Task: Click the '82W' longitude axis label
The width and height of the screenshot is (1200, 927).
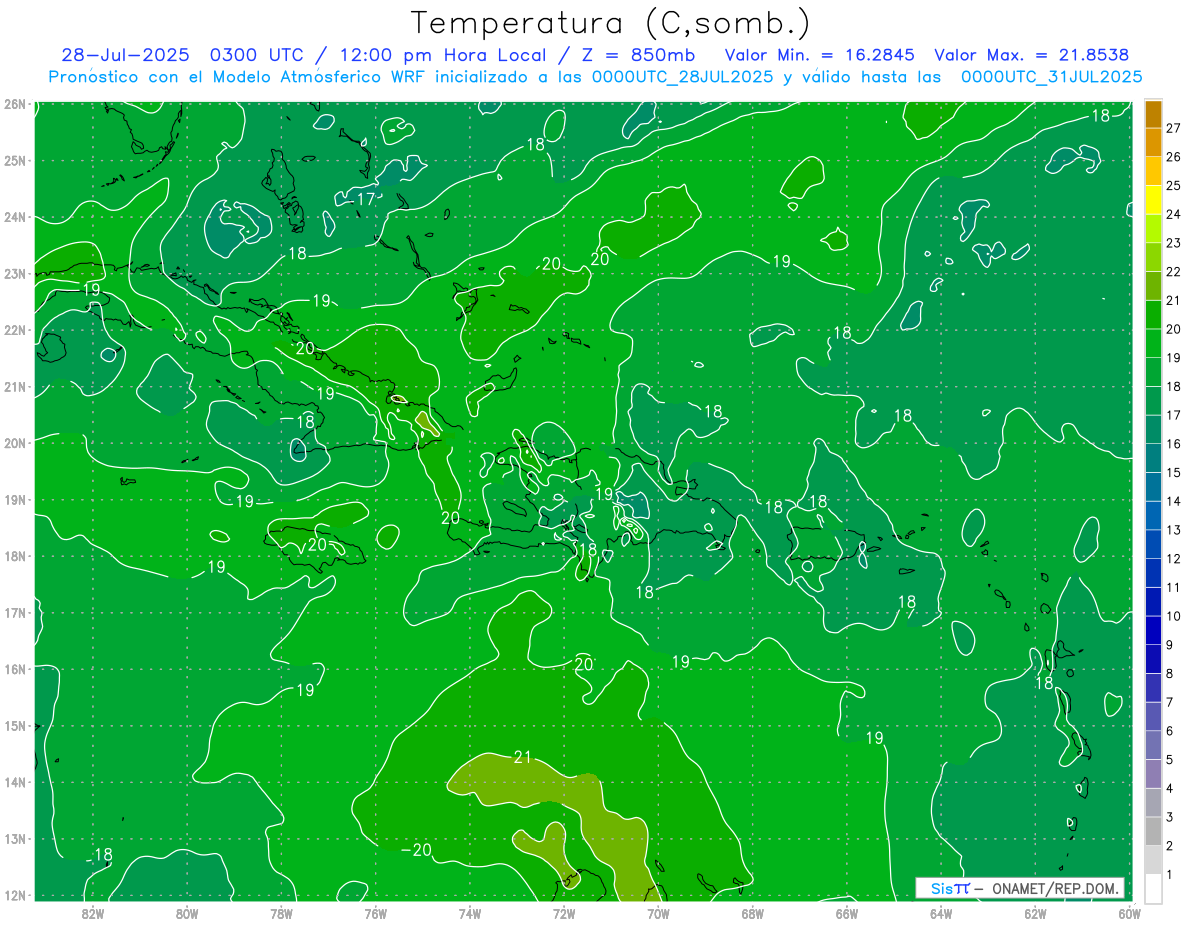Action: click(93, 912)
